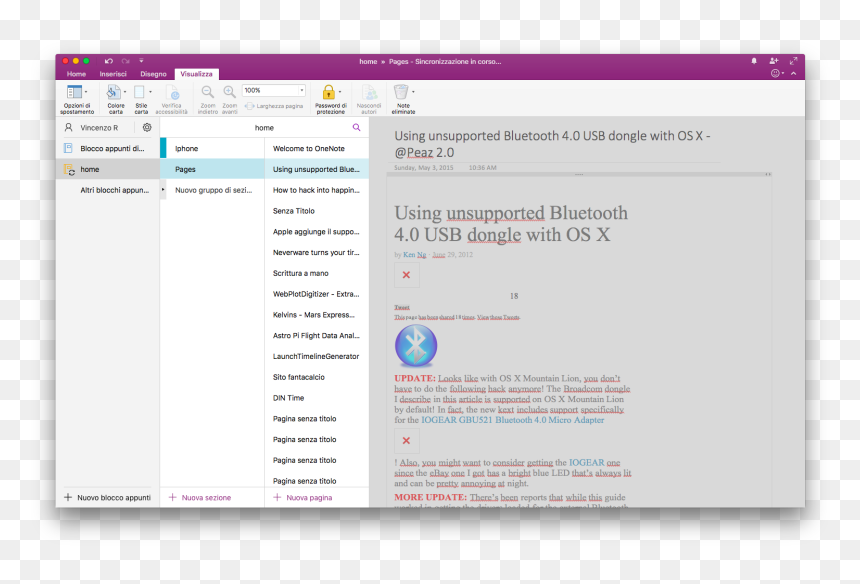
Task: Open the 'Welcome to OneNote' page
Action: click(x=316, y=148)
